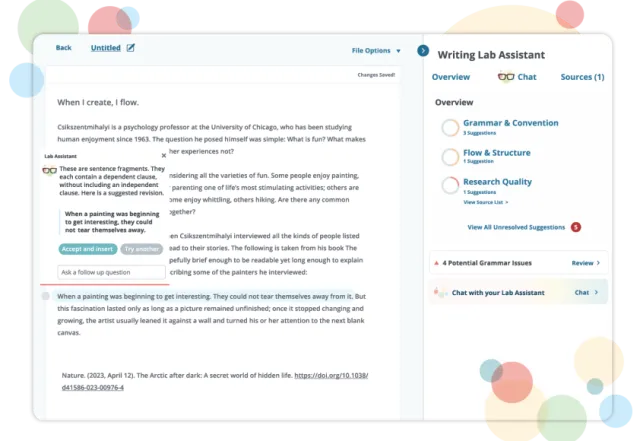The image size is (640, 441).
Task: Click the Ask a follow up question field
Action: tap(111, 272)
